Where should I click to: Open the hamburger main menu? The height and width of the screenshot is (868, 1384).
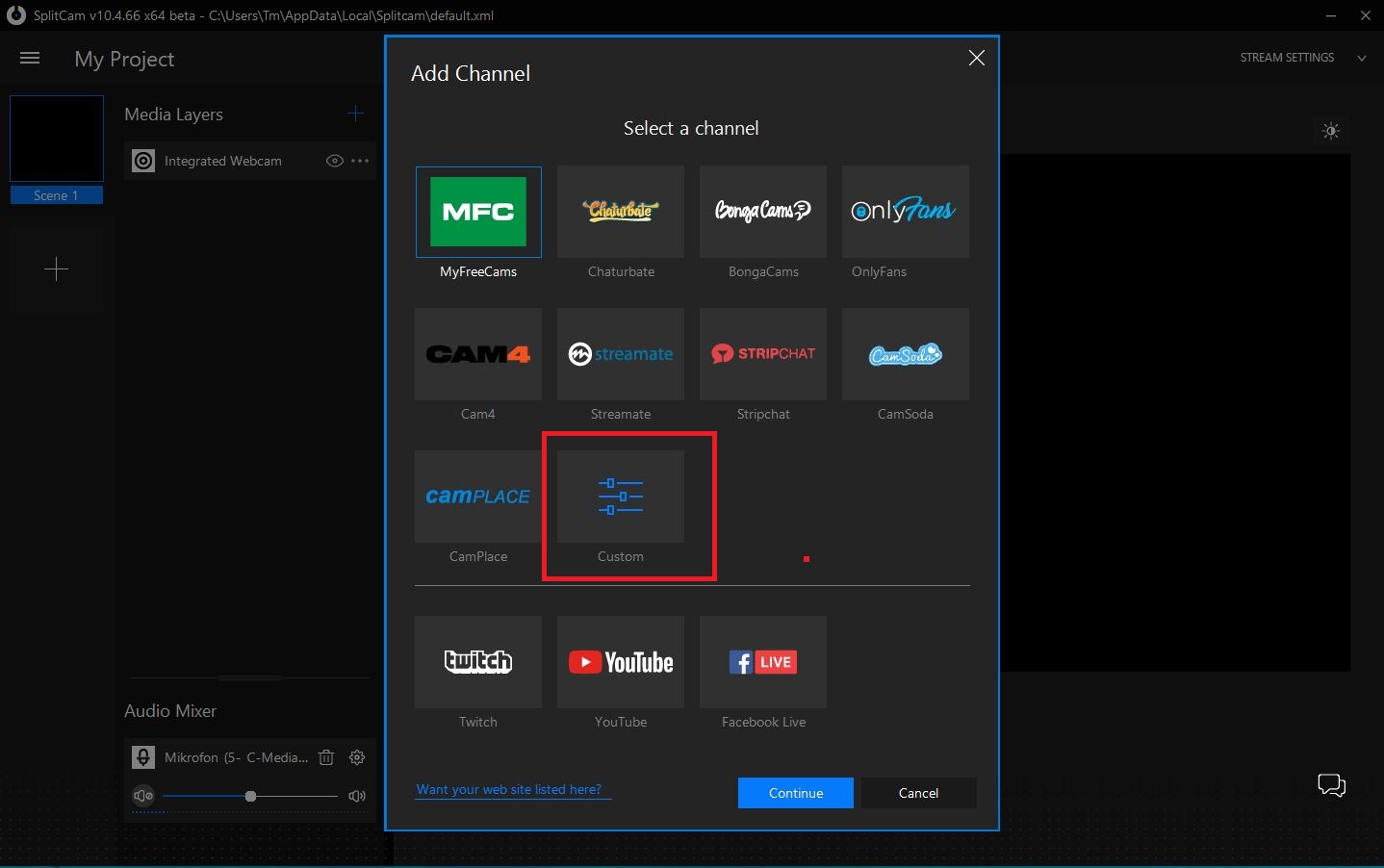pyautogui.click(x=30, y=58)
